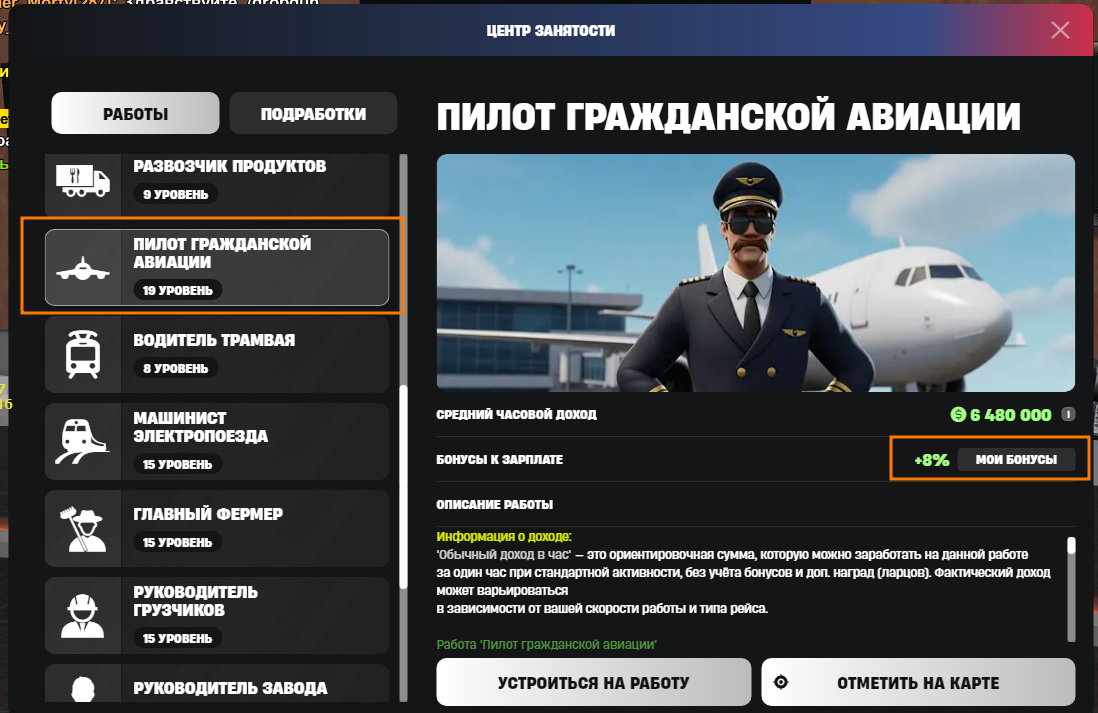
Task: Click the target icon on Отметить на карте
Action: click(x=781, y=682)
